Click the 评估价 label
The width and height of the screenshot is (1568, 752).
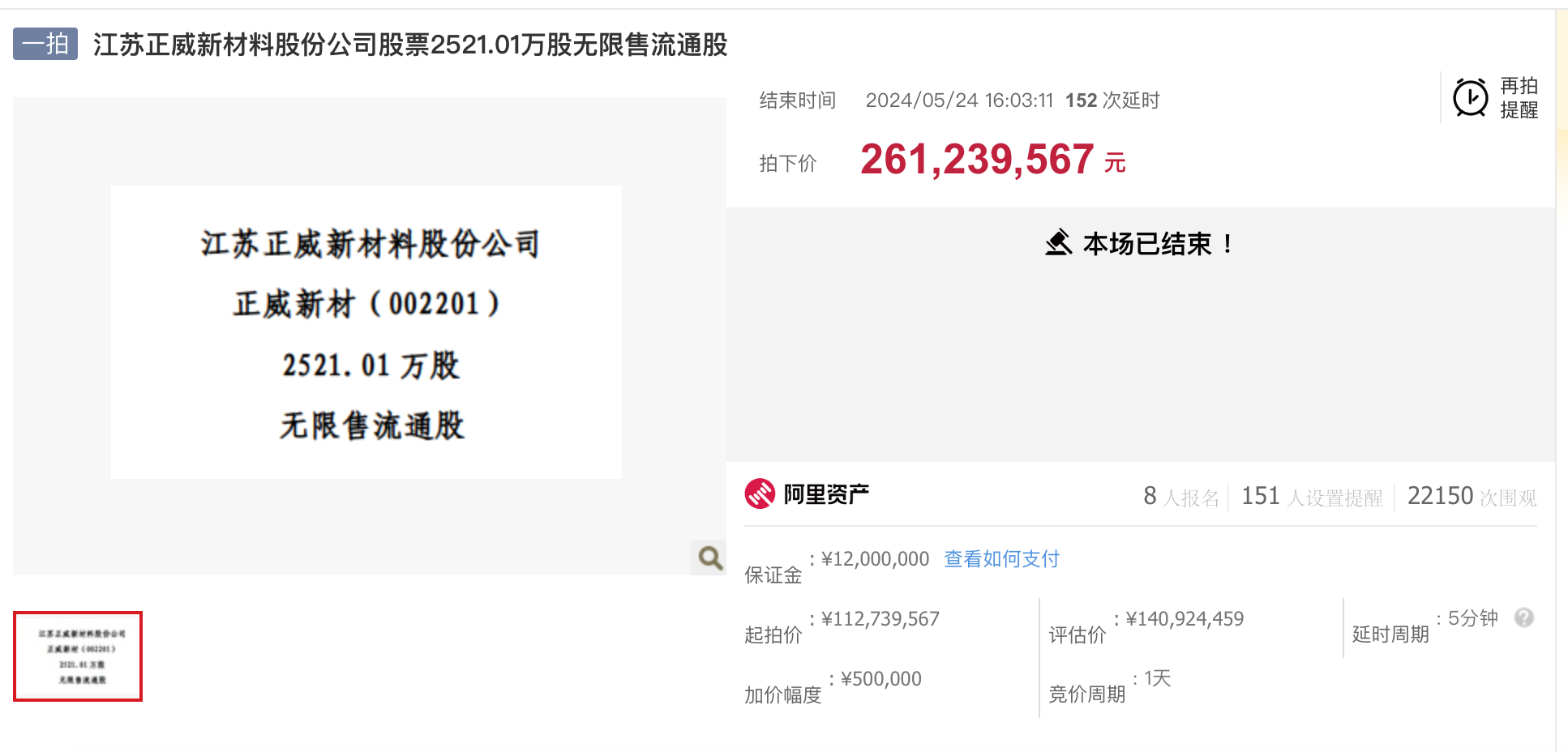tap(1077, 635)
